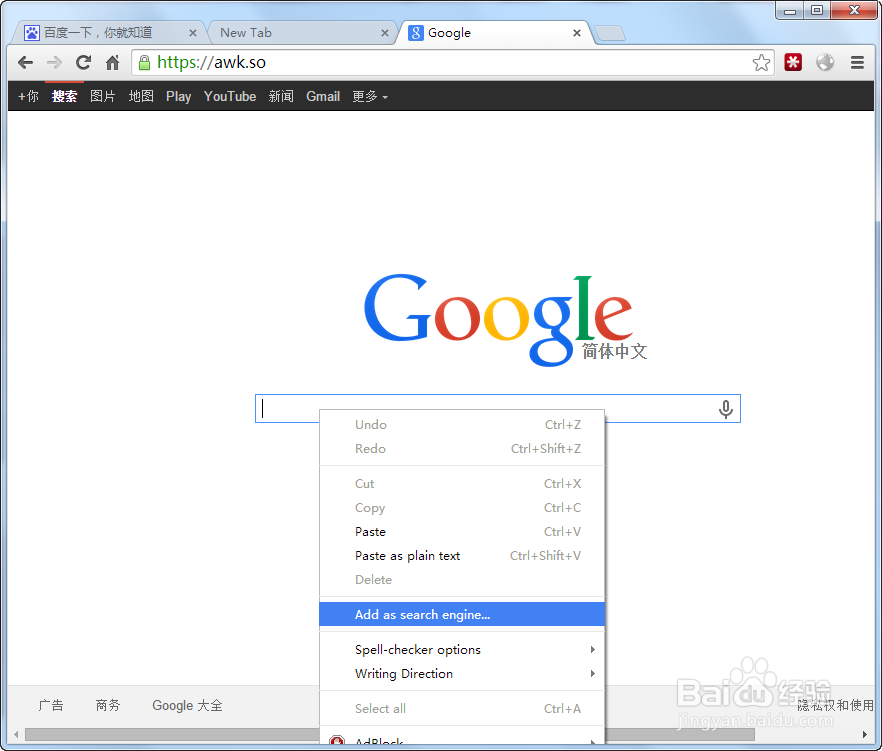882x751 pixels.
Task: Select Delete from the context menu
Action: point(462,579)
